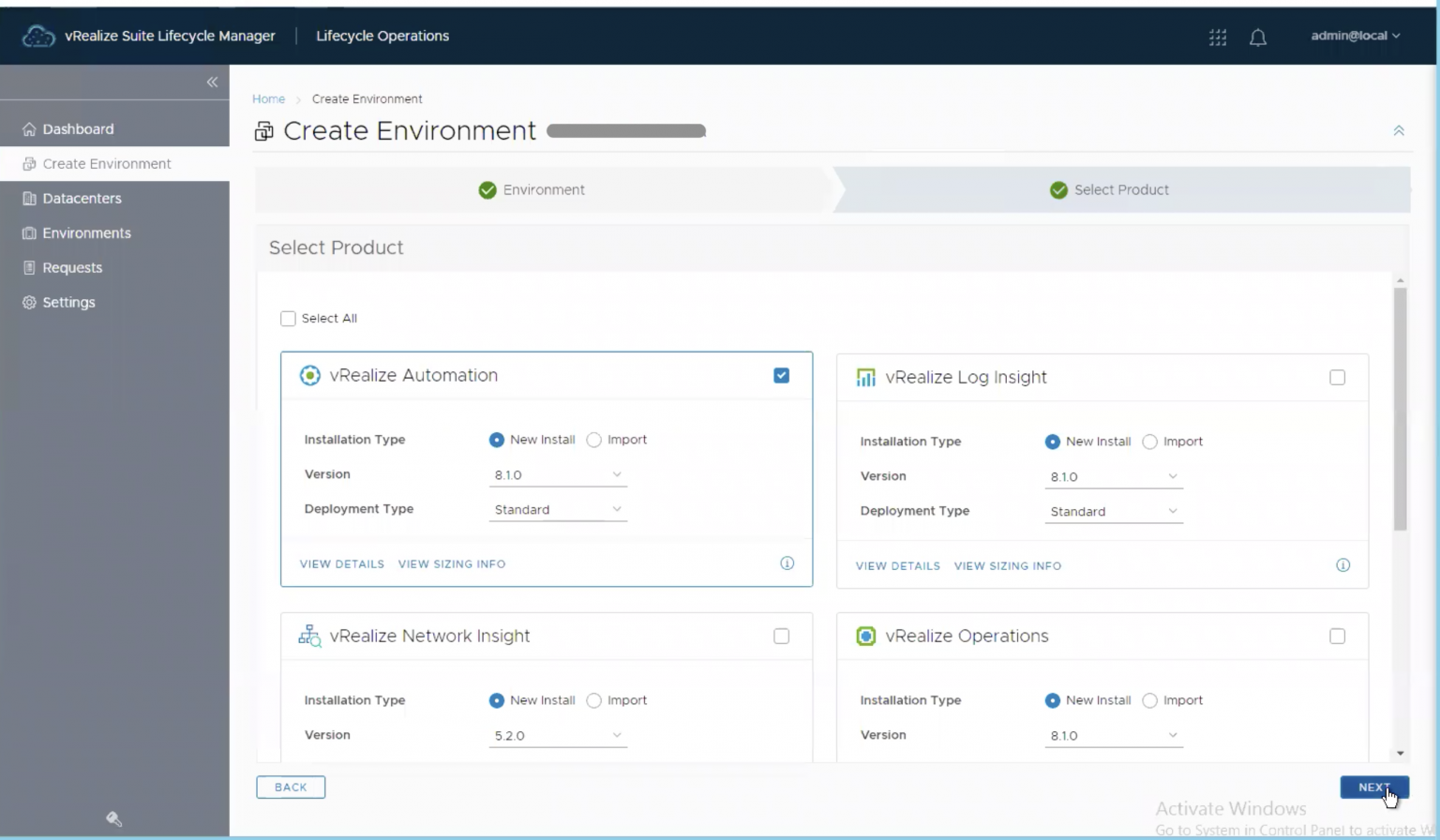1440x840 pixels.
Task: Open notifications bell icon
Action: (1258, 37)
